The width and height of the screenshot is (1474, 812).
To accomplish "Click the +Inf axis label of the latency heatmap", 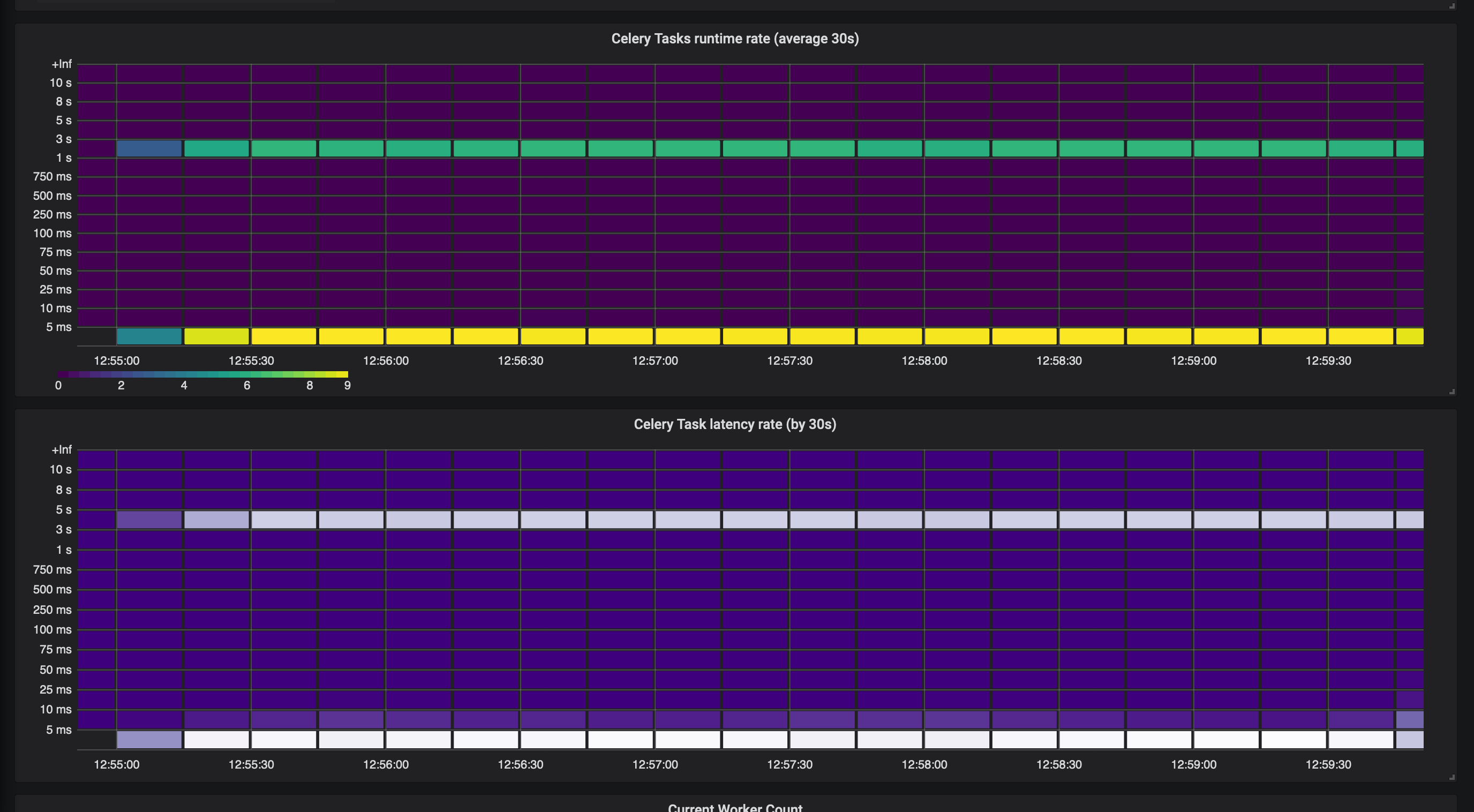I will (x=61, y=450).
